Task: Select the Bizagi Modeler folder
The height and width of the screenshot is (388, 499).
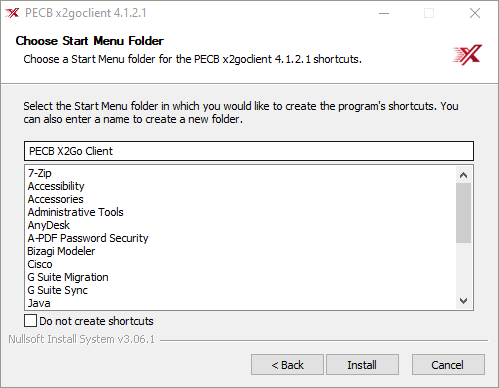Action: point(61,251)
